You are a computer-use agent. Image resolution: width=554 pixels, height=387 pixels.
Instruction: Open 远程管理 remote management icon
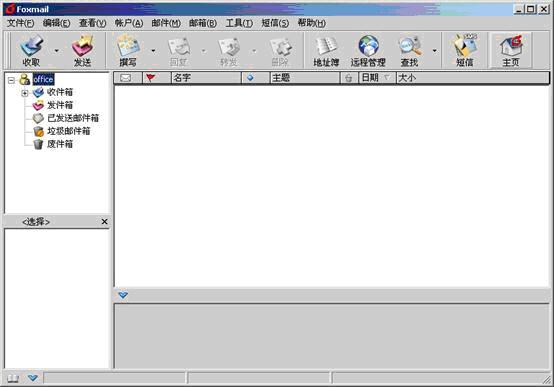[368, 50]
